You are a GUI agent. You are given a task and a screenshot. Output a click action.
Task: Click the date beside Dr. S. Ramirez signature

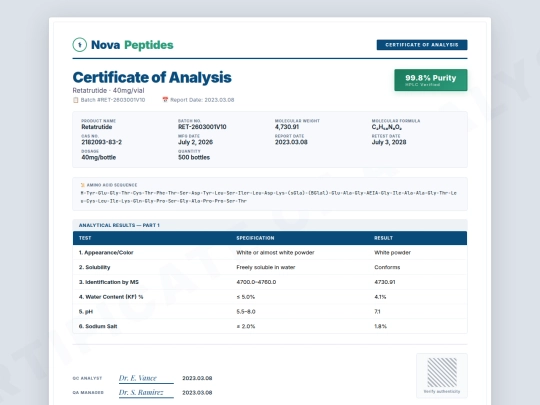coord(197,393)
